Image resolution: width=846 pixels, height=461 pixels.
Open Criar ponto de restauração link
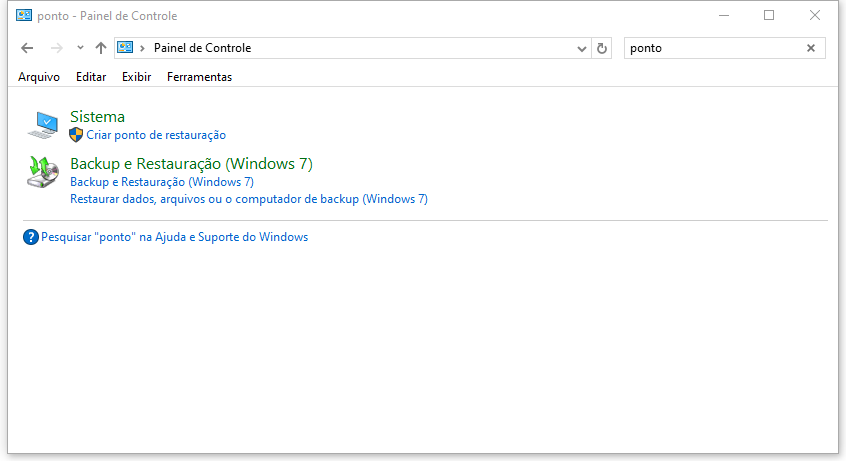(156, 135)
